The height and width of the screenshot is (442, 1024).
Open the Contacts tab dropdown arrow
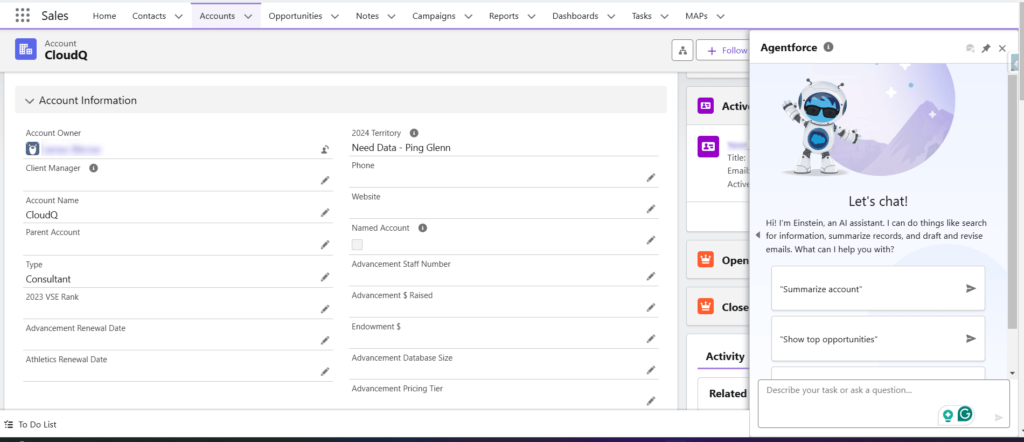click(178, 16)
